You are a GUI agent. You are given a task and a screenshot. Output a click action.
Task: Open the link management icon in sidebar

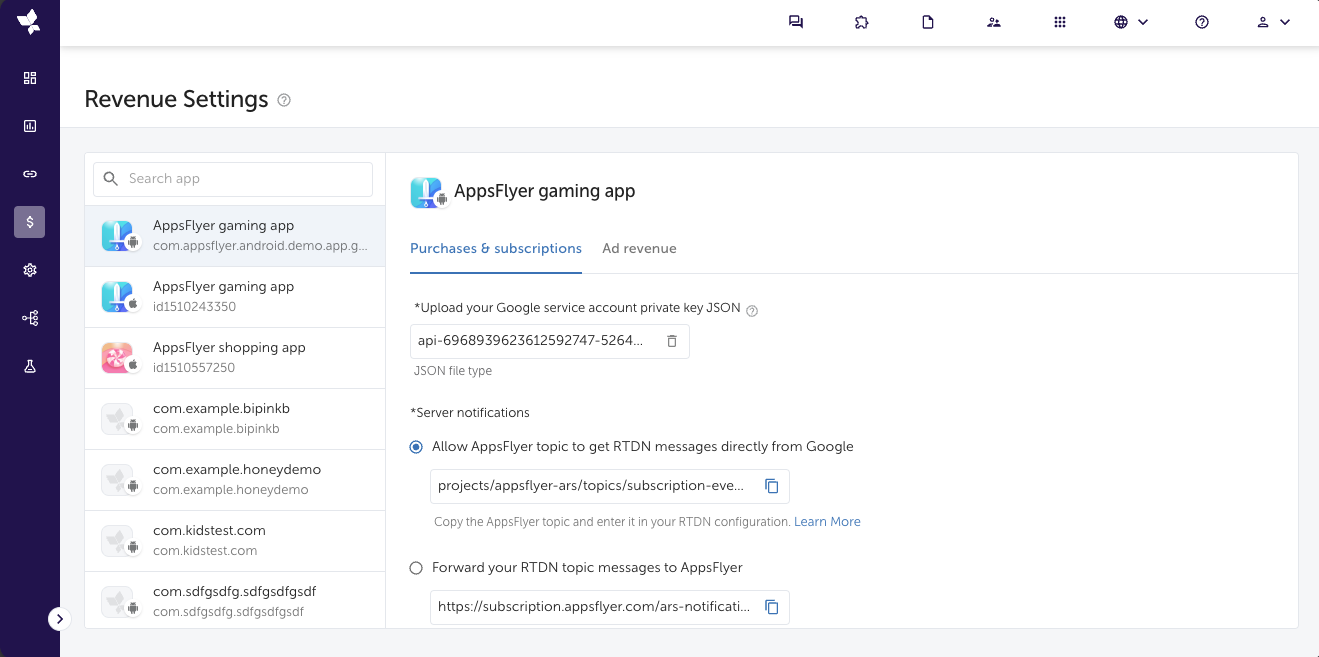tap(30, 174)
